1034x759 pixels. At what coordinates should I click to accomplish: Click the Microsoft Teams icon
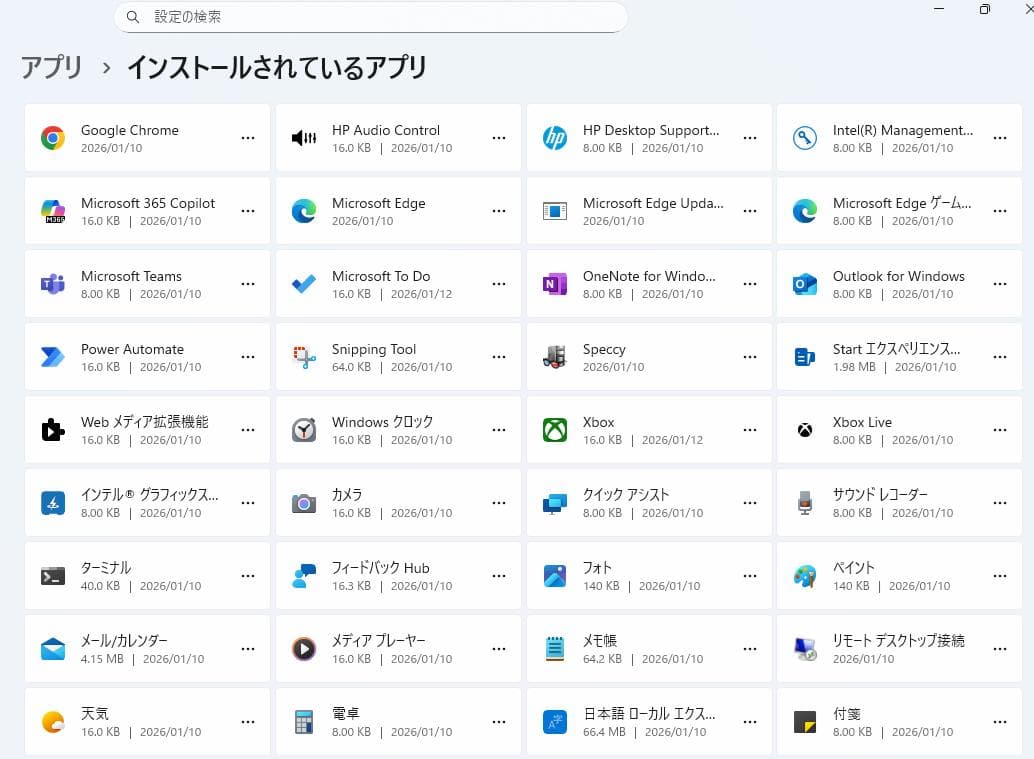50,283
